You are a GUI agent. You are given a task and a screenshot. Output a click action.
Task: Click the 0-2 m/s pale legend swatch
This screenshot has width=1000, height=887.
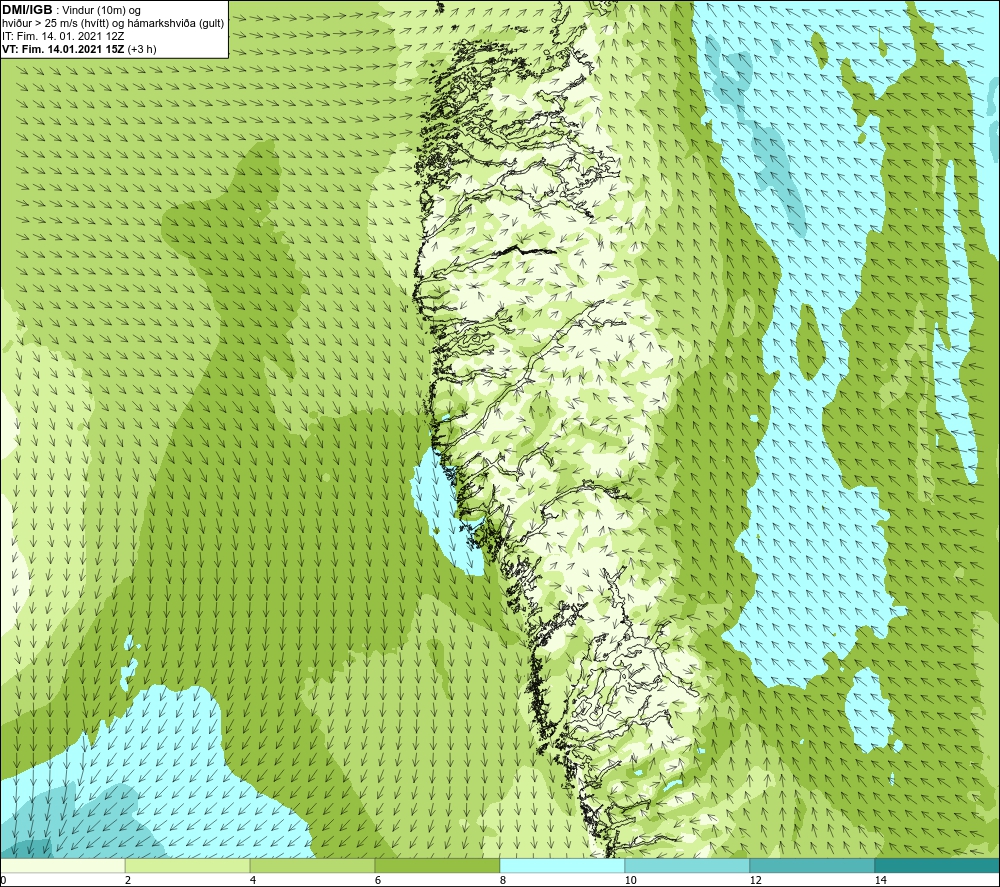[x=62, y=866]
